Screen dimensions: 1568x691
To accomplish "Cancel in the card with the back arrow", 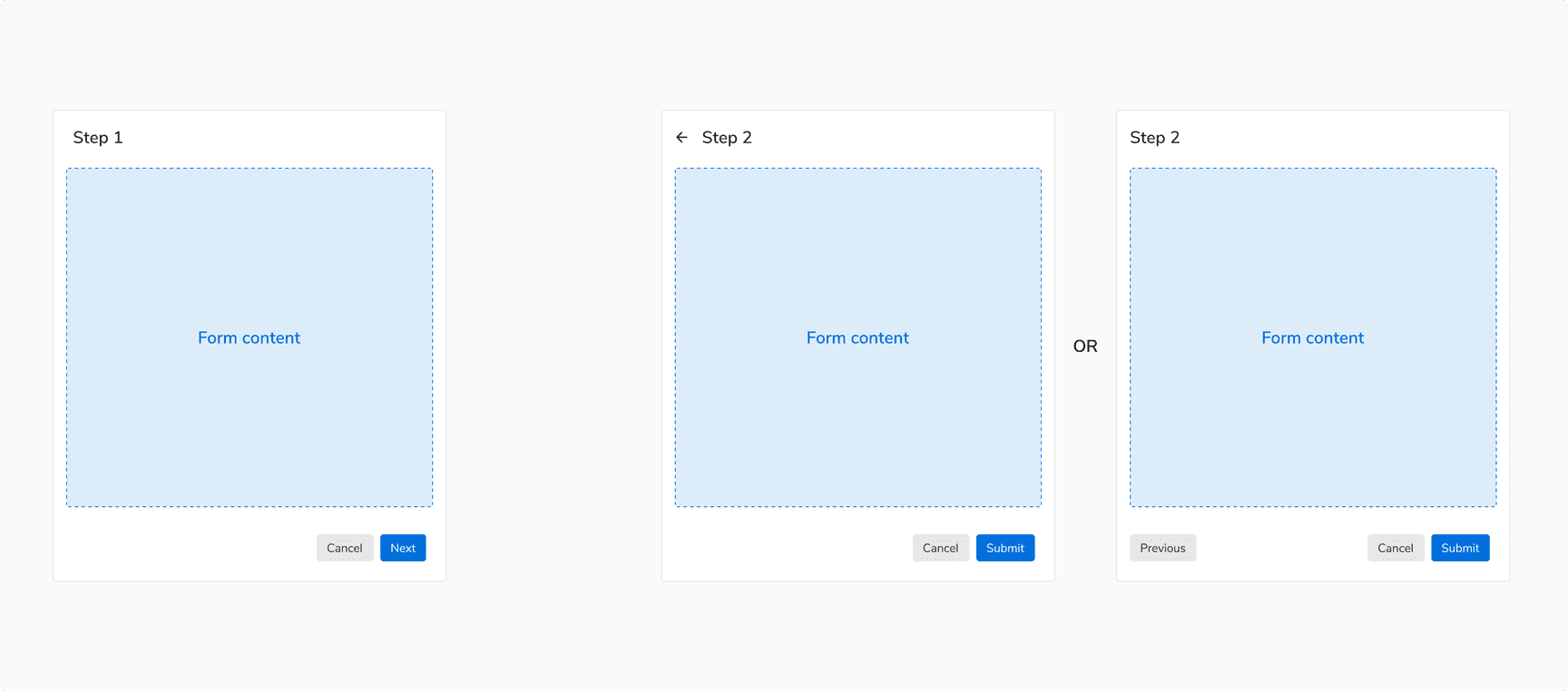I will 940,548.
